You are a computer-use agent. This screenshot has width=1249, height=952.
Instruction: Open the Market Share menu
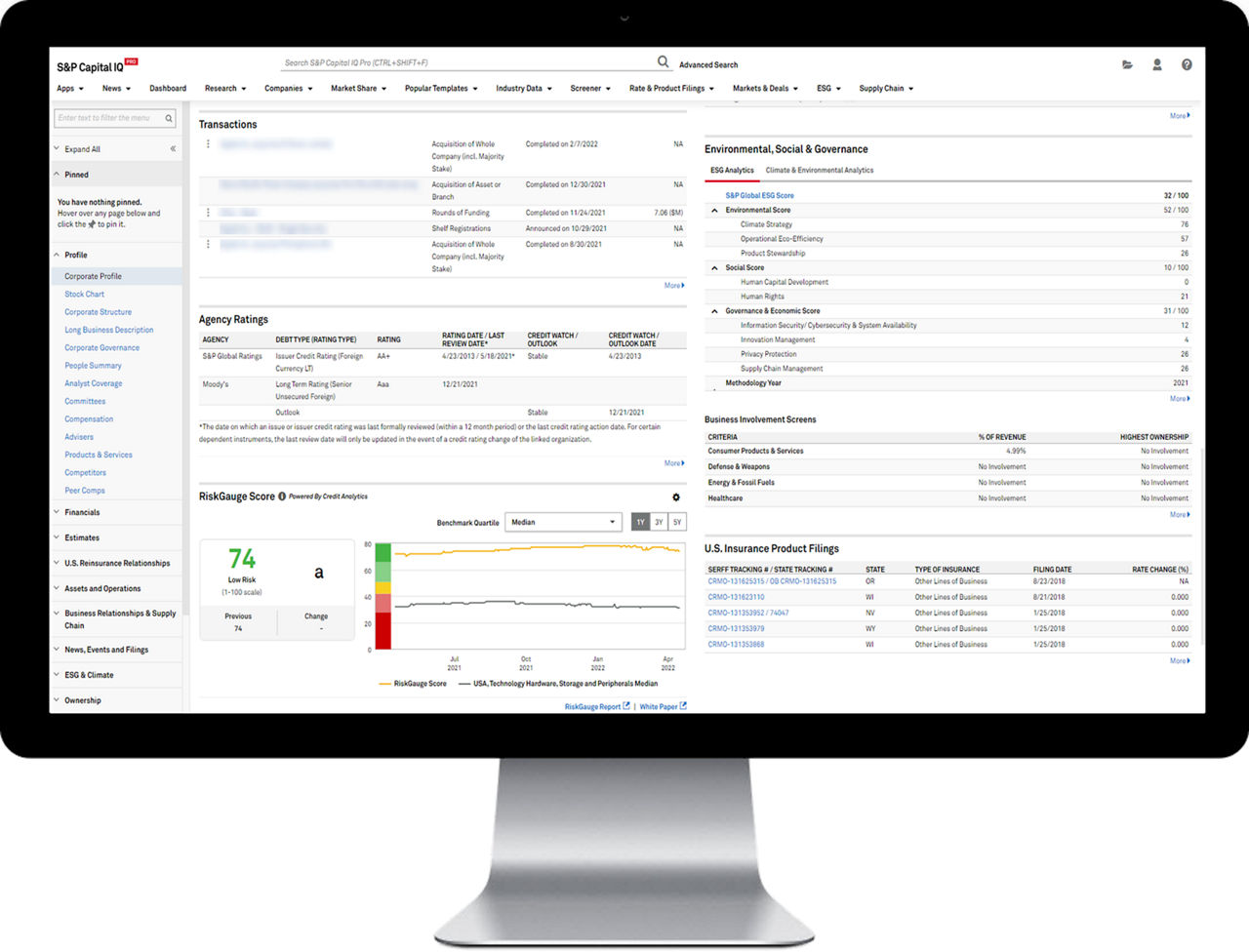tap(358, 89)
